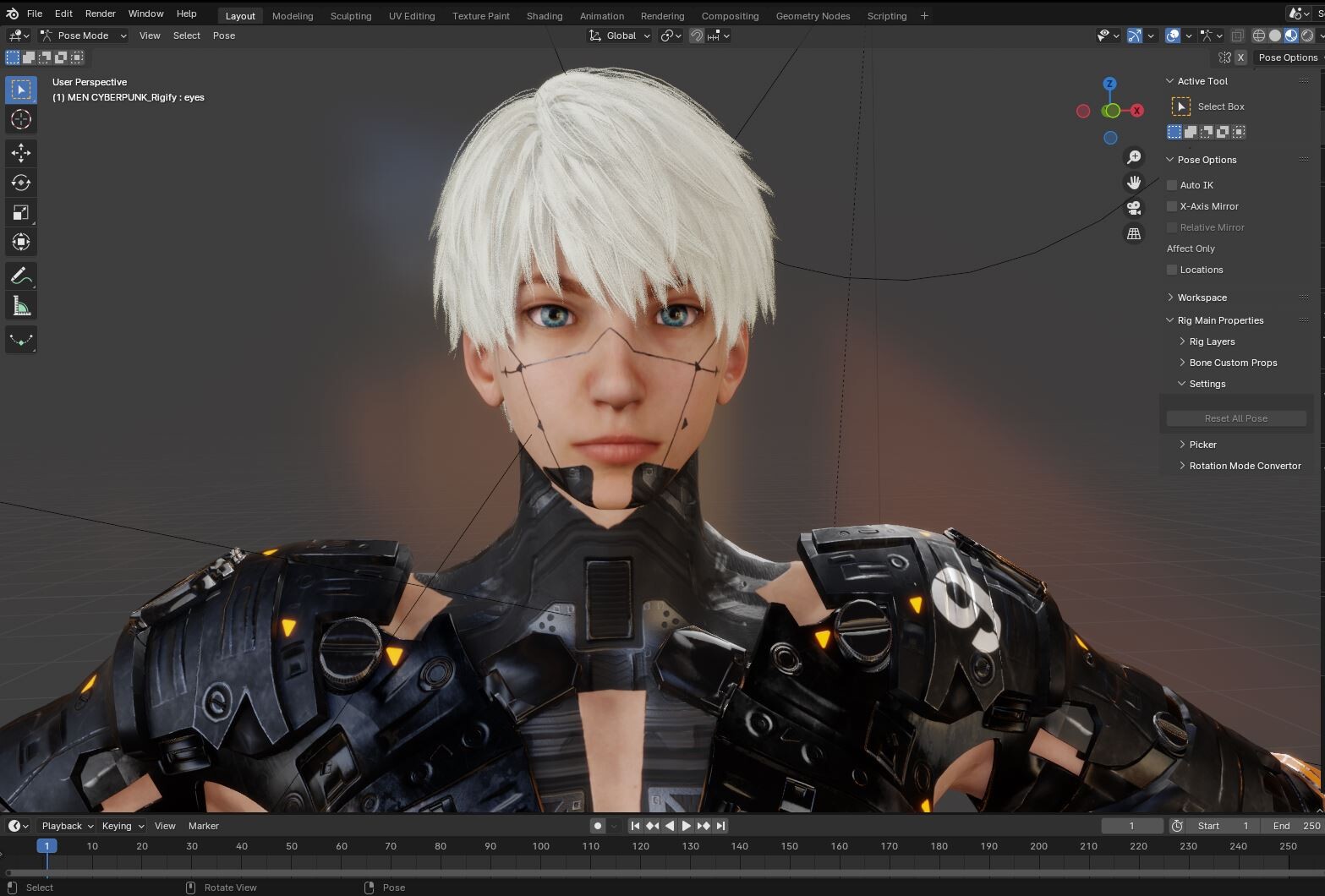1325x896 pixels.
Task: Play the animation in reverse
Action: pyautogui.click(x=670, y=826)
